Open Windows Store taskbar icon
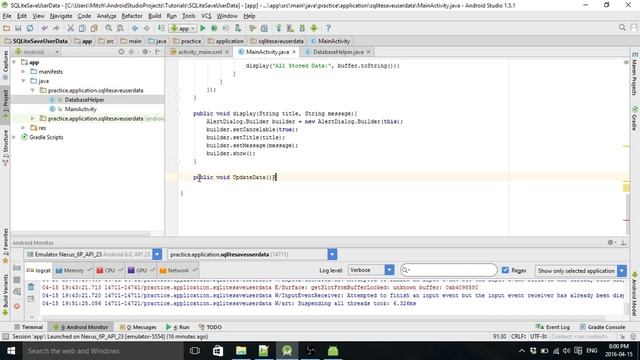The image size is (640, 360). pos(218,351)
